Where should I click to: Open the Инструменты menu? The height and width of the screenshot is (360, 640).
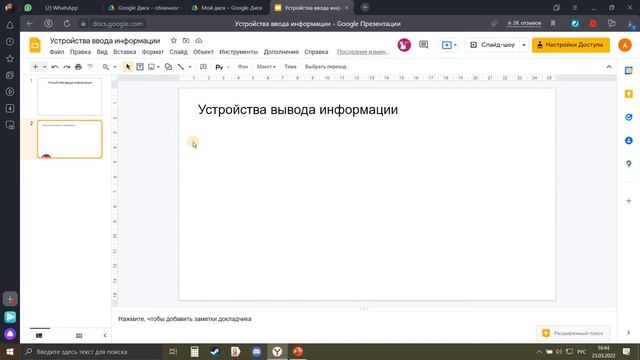238,52
